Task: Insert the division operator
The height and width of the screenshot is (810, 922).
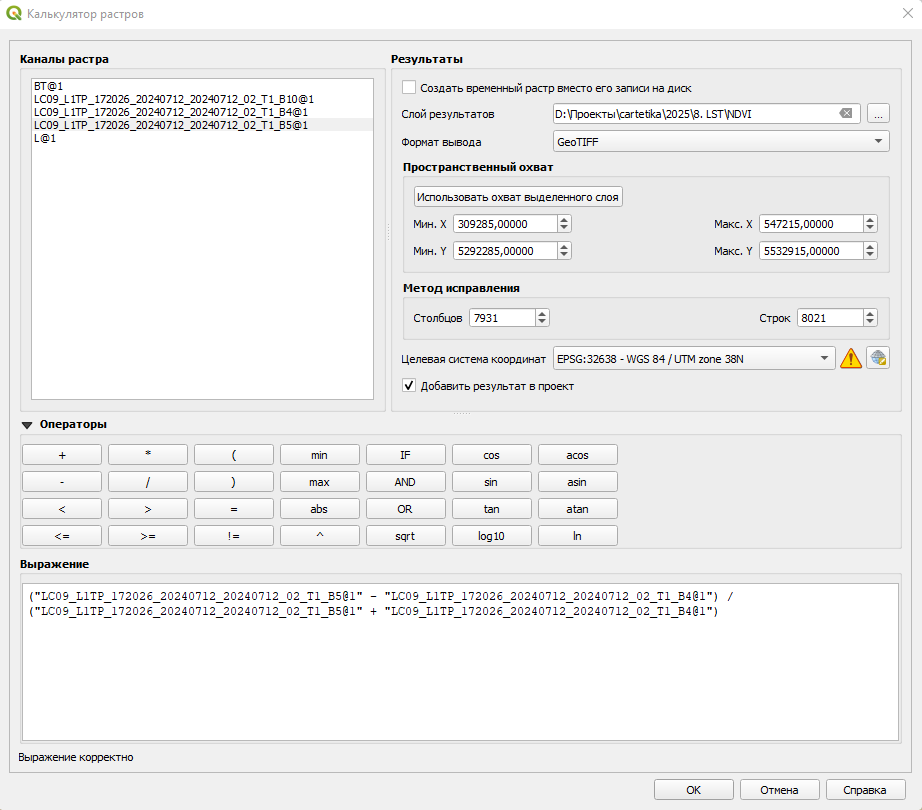Action: point(148,482)
